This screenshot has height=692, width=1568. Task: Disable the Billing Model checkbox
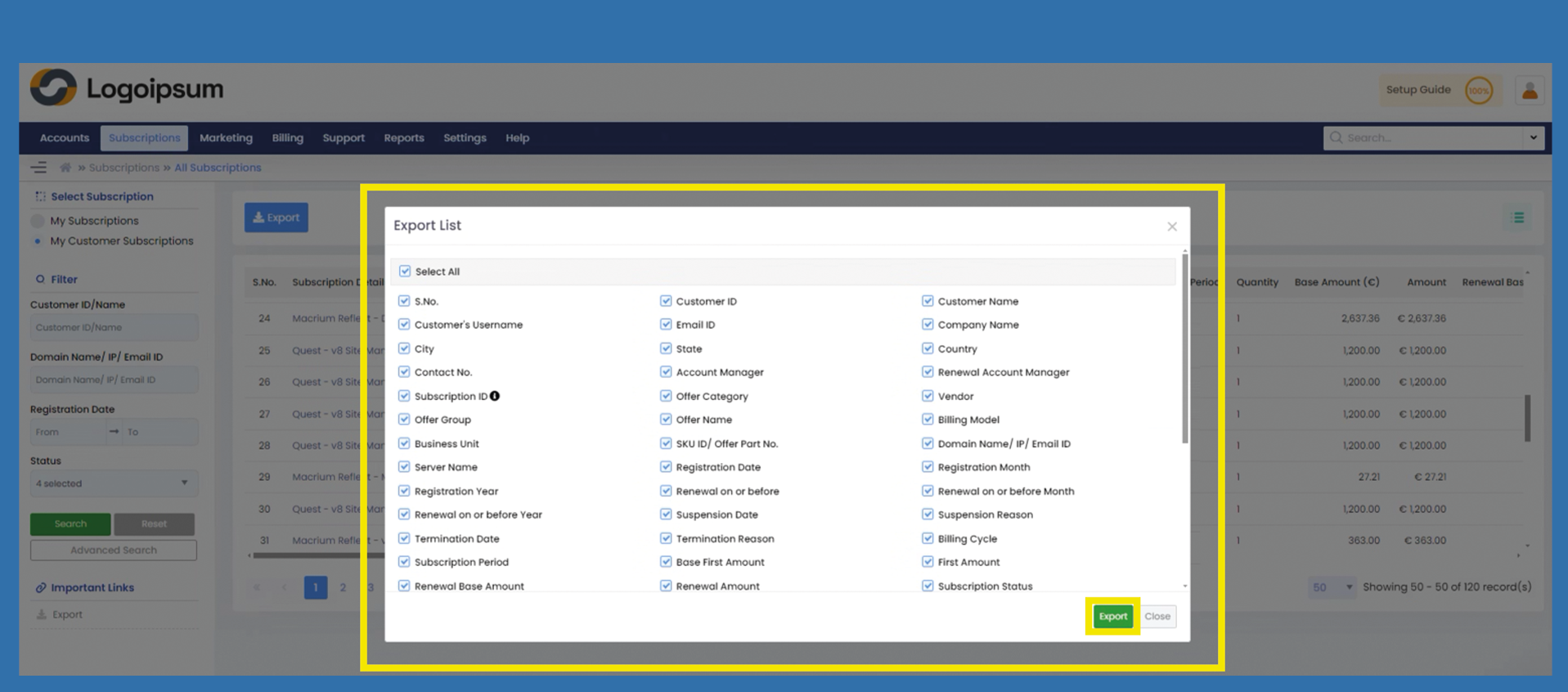pyautogui.click(x=928, y=420)
